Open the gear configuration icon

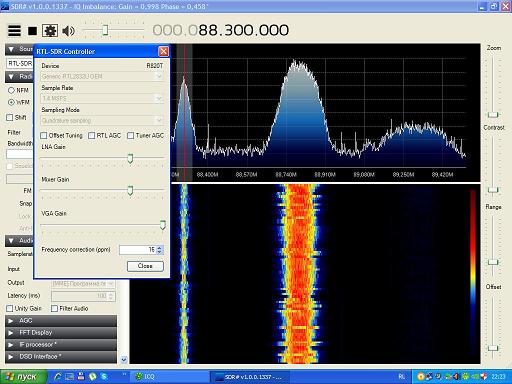50,31
